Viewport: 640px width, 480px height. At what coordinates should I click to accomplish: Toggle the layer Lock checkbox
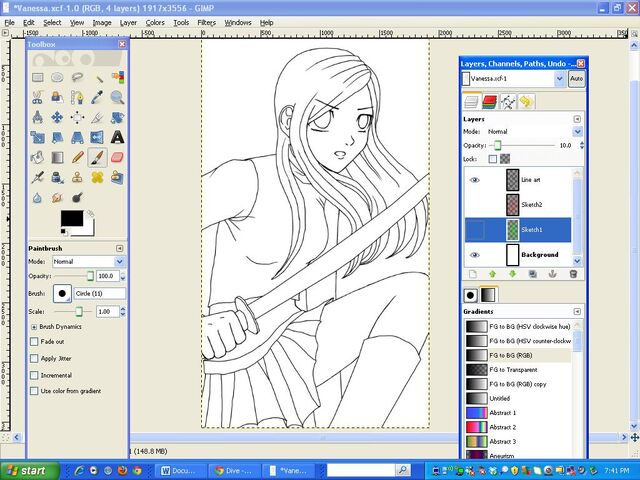[x=493, y=159]
